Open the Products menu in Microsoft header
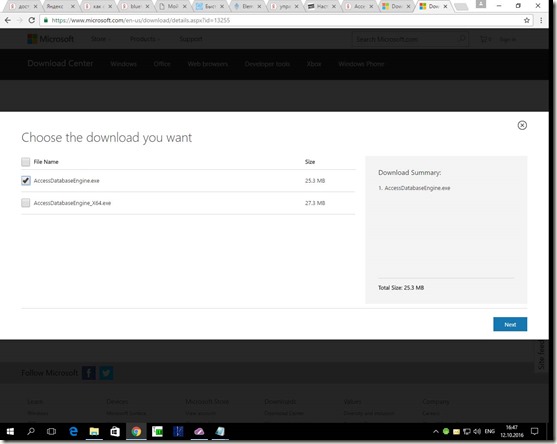557x444 pixels. click(x=145, y=39)
